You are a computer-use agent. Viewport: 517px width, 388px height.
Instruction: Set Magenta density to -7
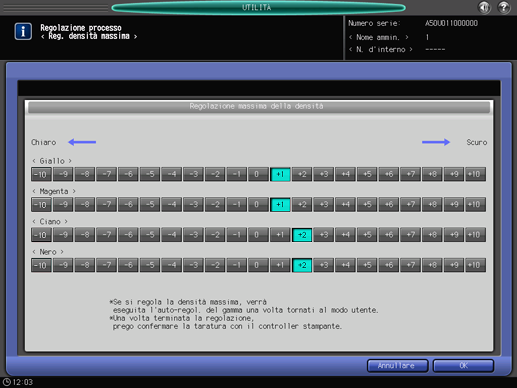pos(106,205)
